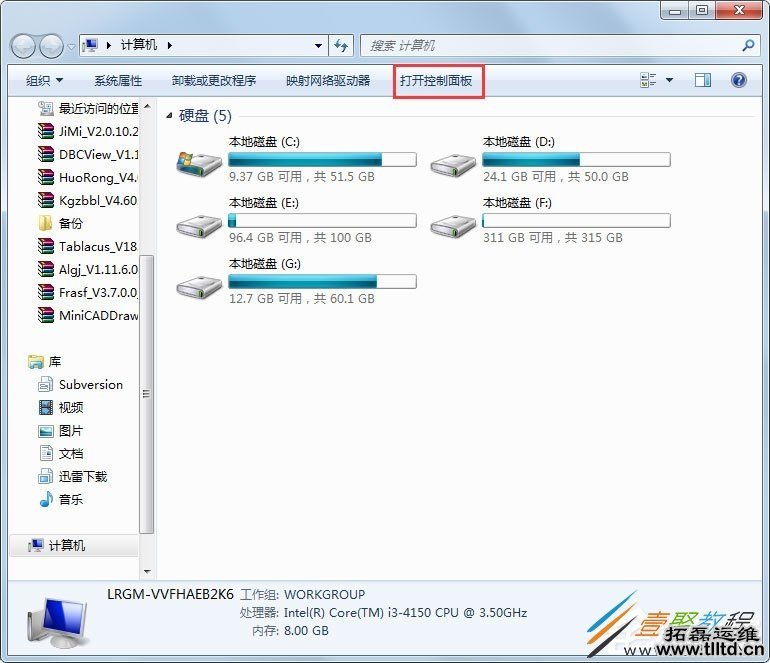The height and width of the screenshot is (663, 770).
Task: Open the 视频 library
Action: click(61, 408)
